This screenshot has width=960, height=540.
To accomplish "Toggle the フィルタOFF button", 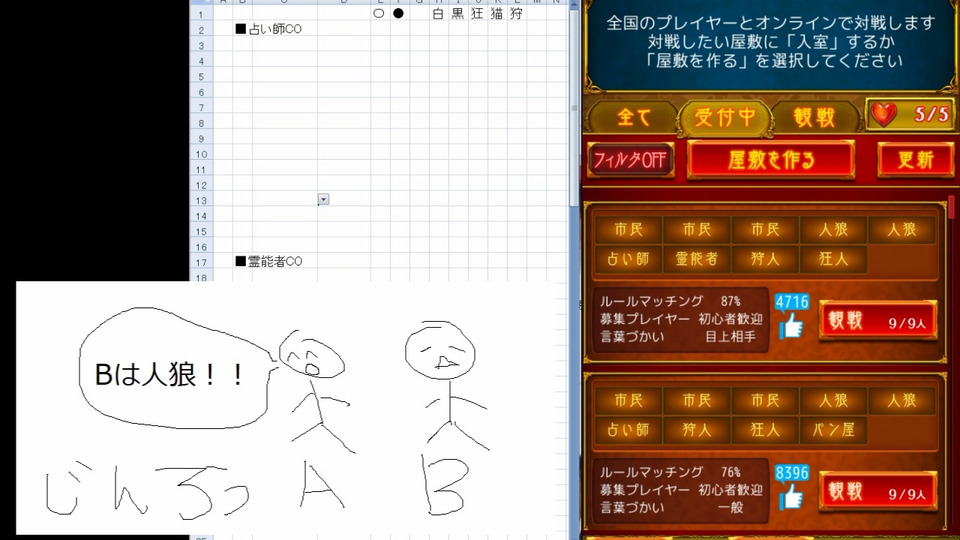I will [631, 160].
